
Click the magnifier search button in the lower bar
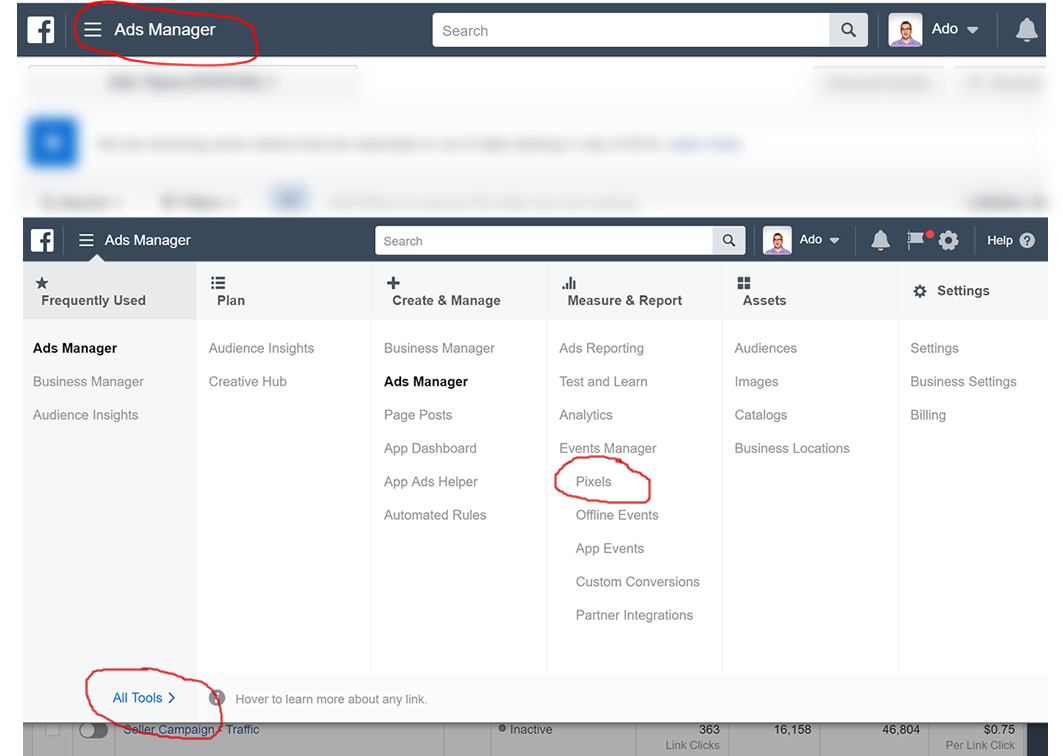tap(729, 241)
